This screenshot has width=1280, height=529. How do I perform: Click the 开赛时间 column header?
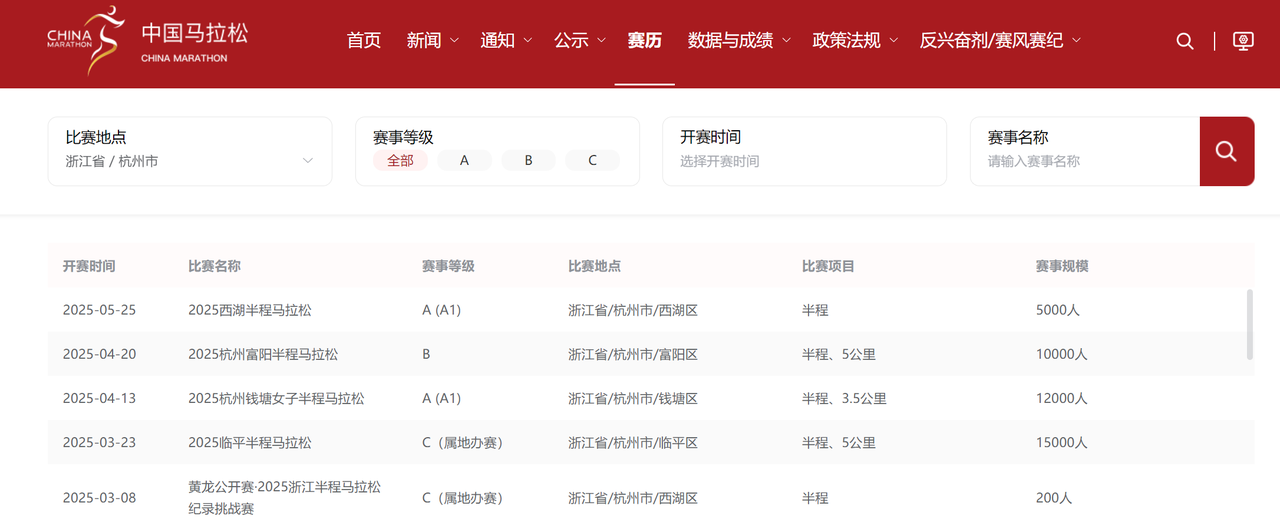(x=89, y=266)
